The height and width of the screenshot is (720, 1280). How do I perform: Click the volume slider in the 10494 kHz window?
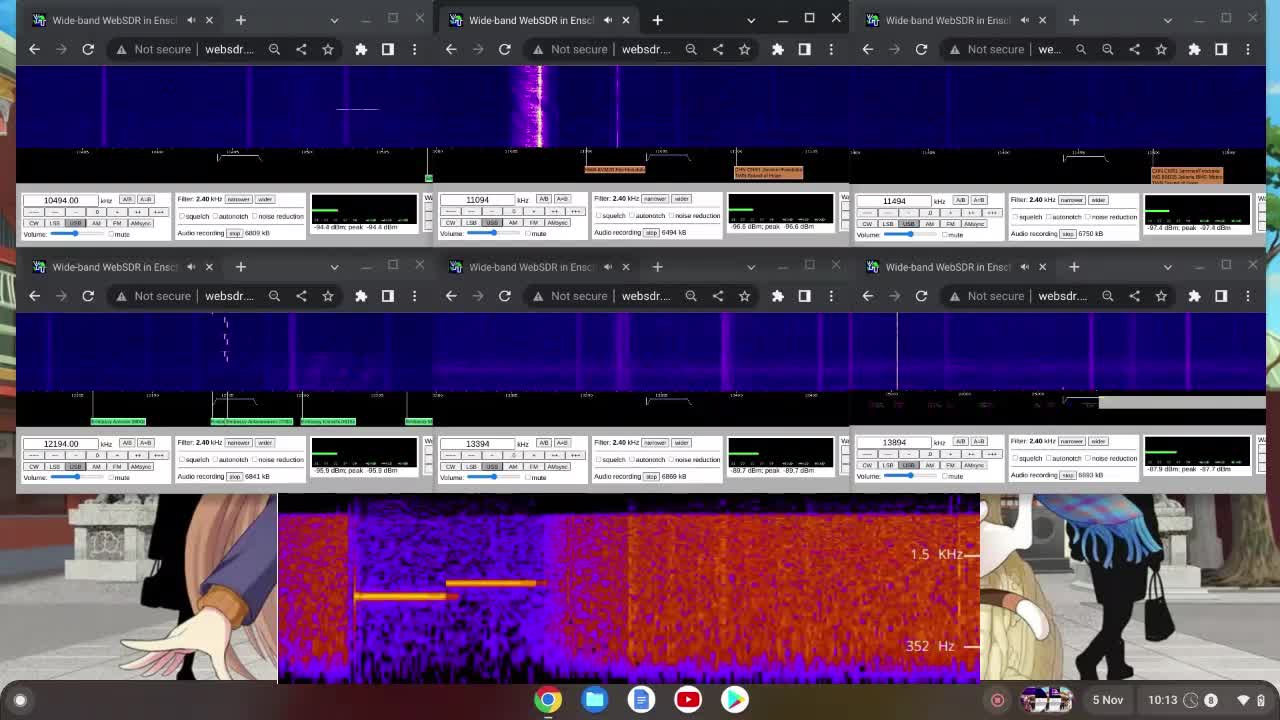point(76,233)
